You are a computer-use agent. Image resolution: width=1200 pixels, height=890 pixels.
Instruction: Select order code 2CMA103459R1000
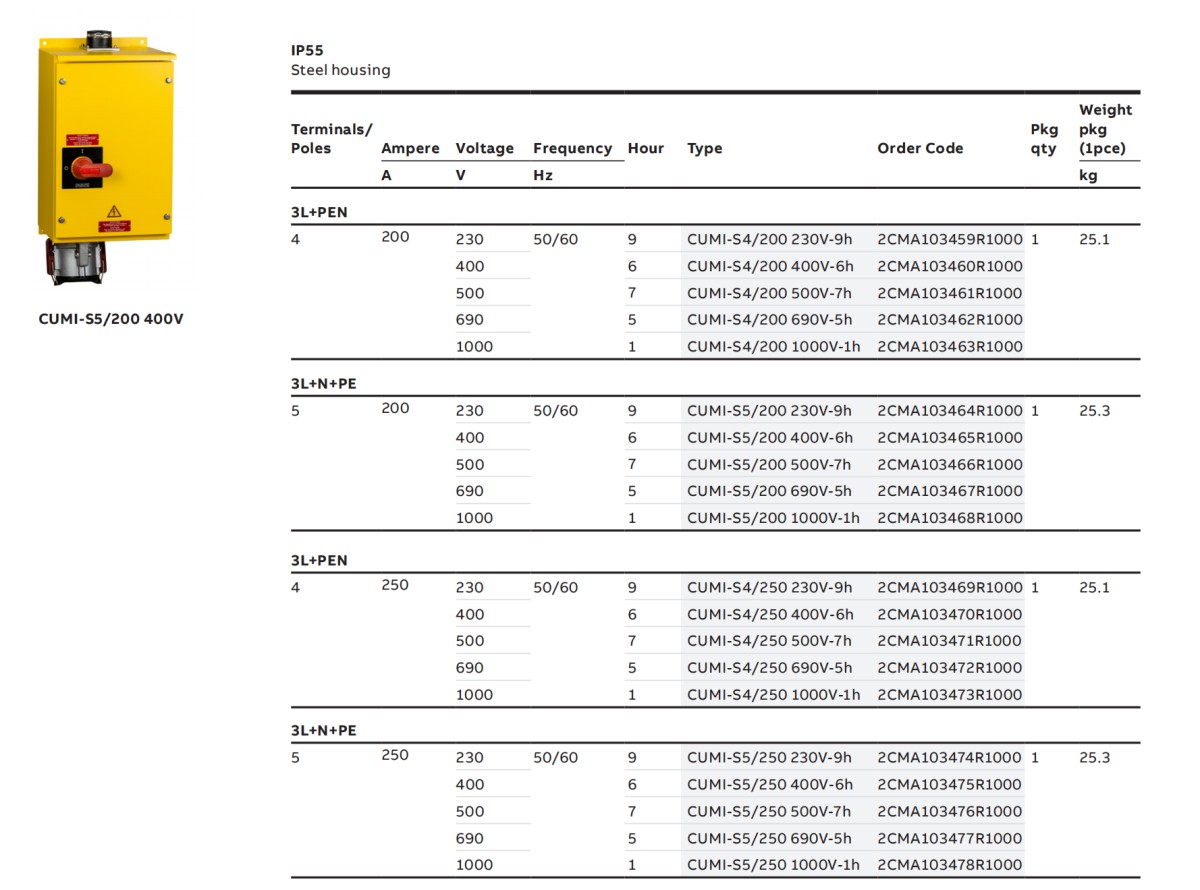pyautogui.click(x=950, y=240)
